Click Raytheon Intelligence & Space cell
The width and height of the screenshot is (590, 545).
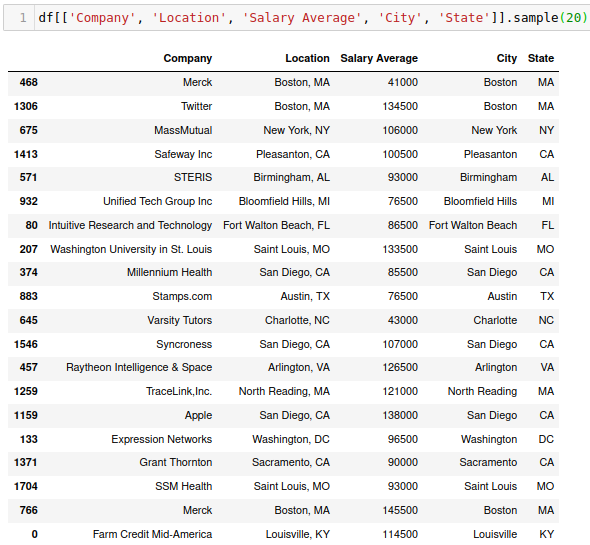pyautogui.click(x=139, y=367)
